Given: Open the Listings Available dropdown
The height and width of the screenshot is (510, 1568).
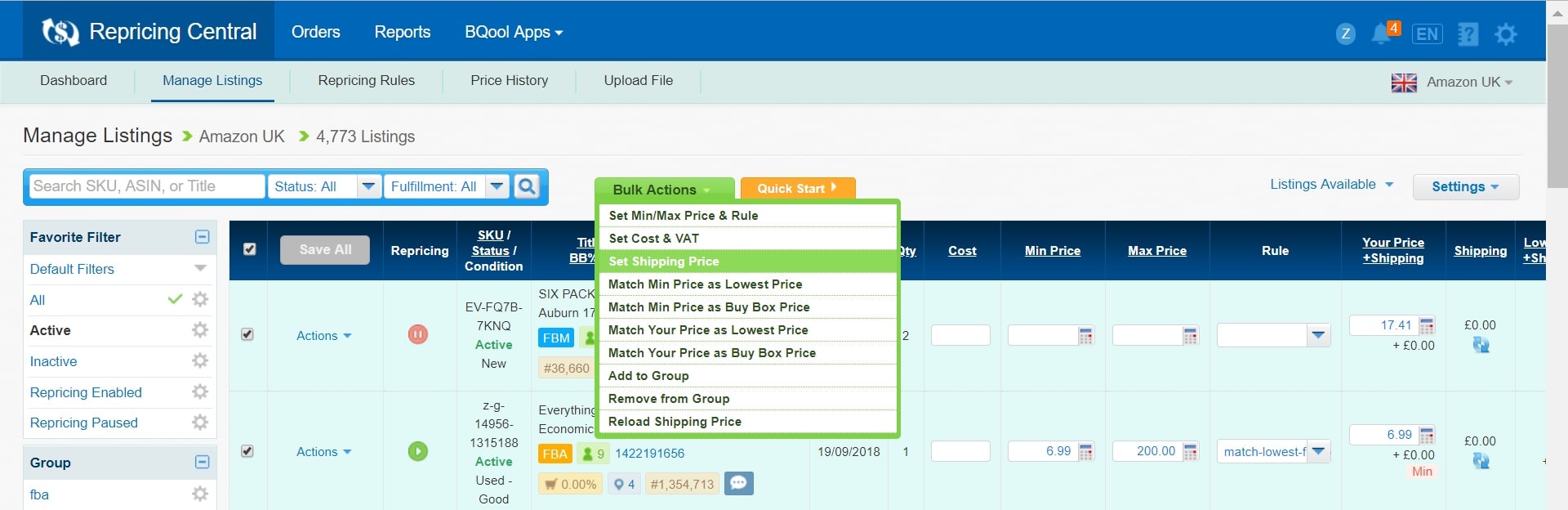Looking at the screenshot, I should tap(1331, 185).
